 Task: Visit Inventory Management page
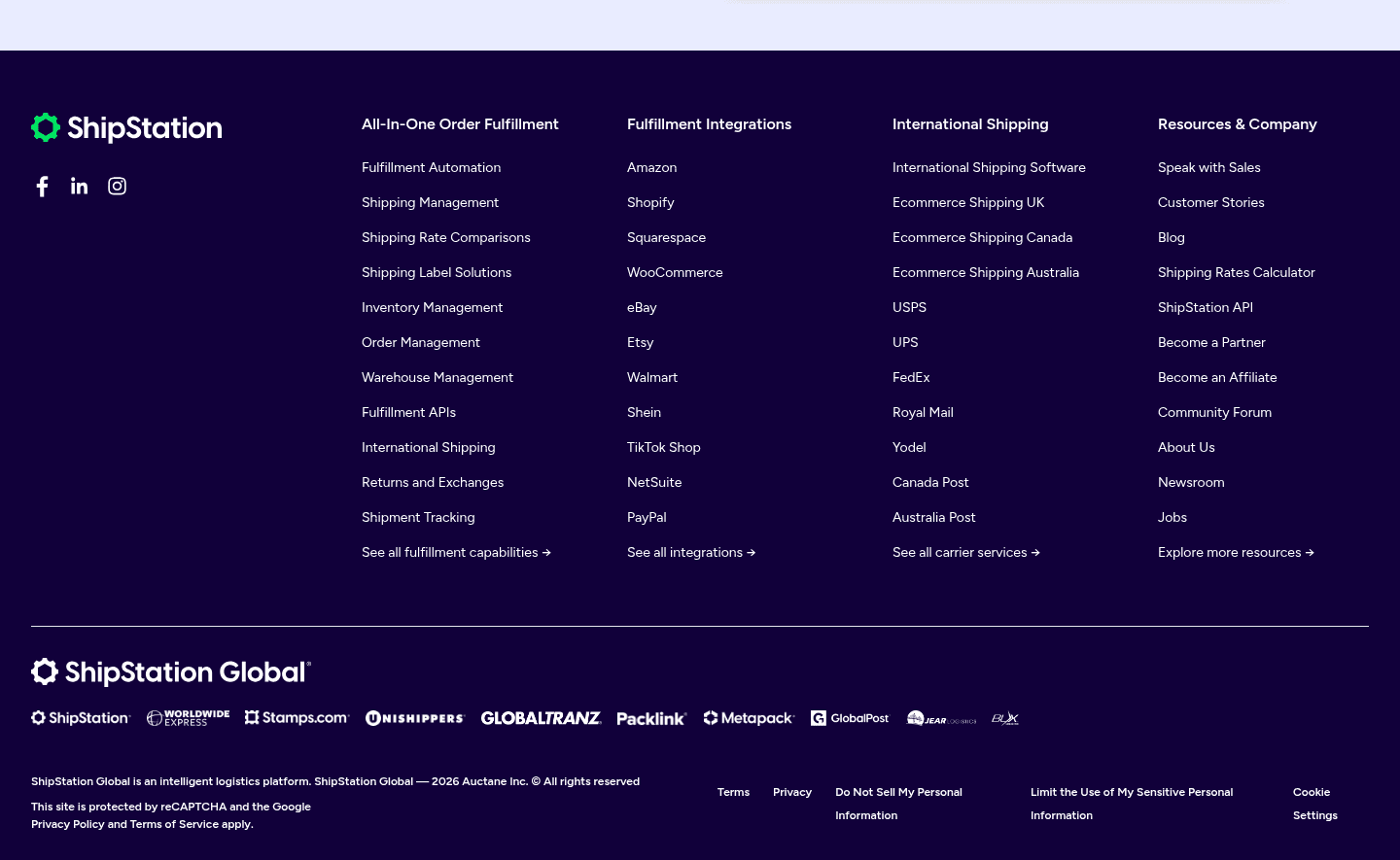pyautogui.click(x=433, y=307)
